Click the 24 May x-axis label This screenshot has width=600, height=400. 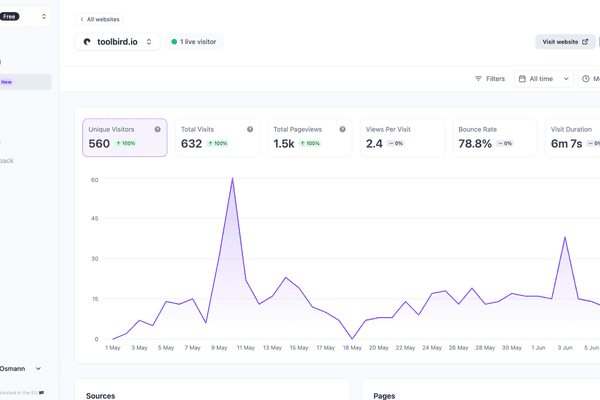[x=432, y=348]
